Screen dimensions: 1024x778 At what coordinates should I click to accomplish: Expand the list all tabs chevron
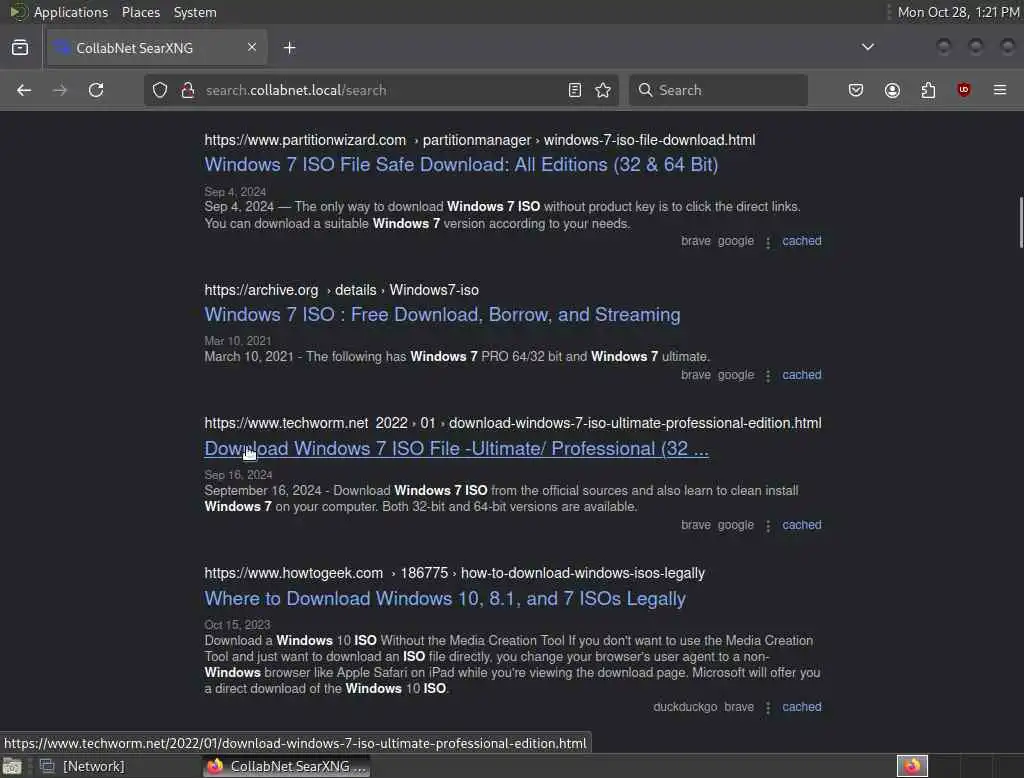coord(867,47)
